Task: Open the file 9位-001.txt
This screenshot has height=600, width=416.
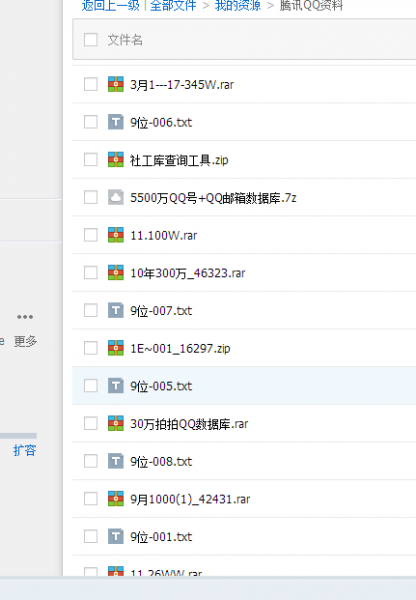Action: tap(161, 537)
